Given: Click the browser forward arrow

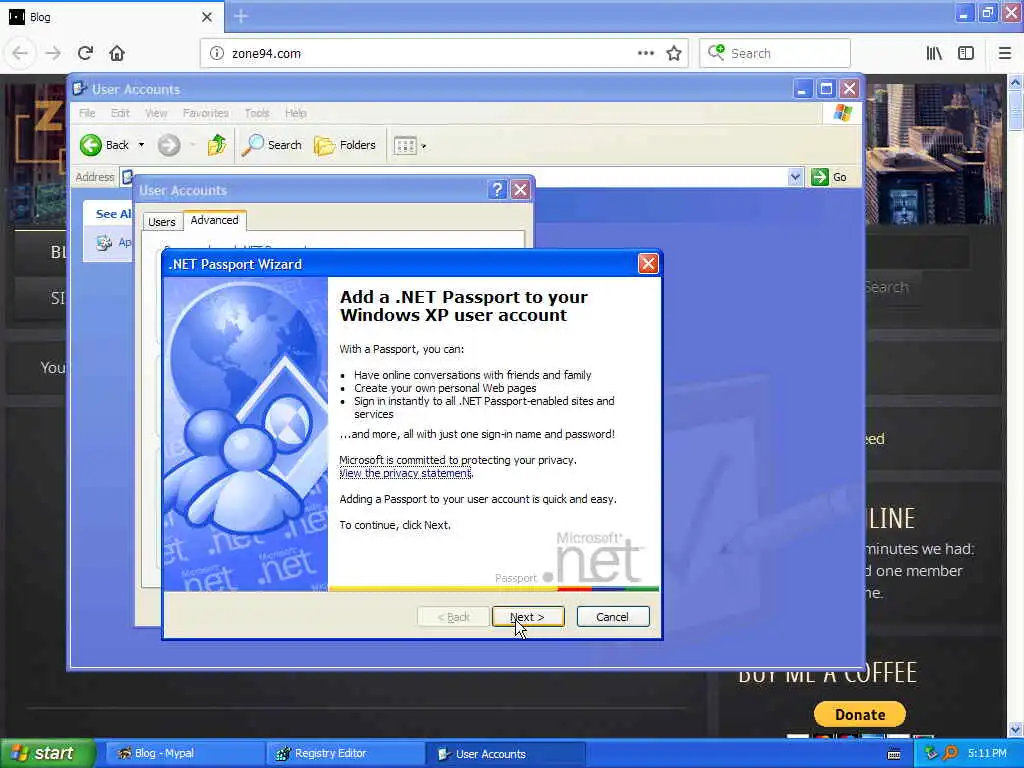Looking at the screenshot, I should click(x=53, y=54).
